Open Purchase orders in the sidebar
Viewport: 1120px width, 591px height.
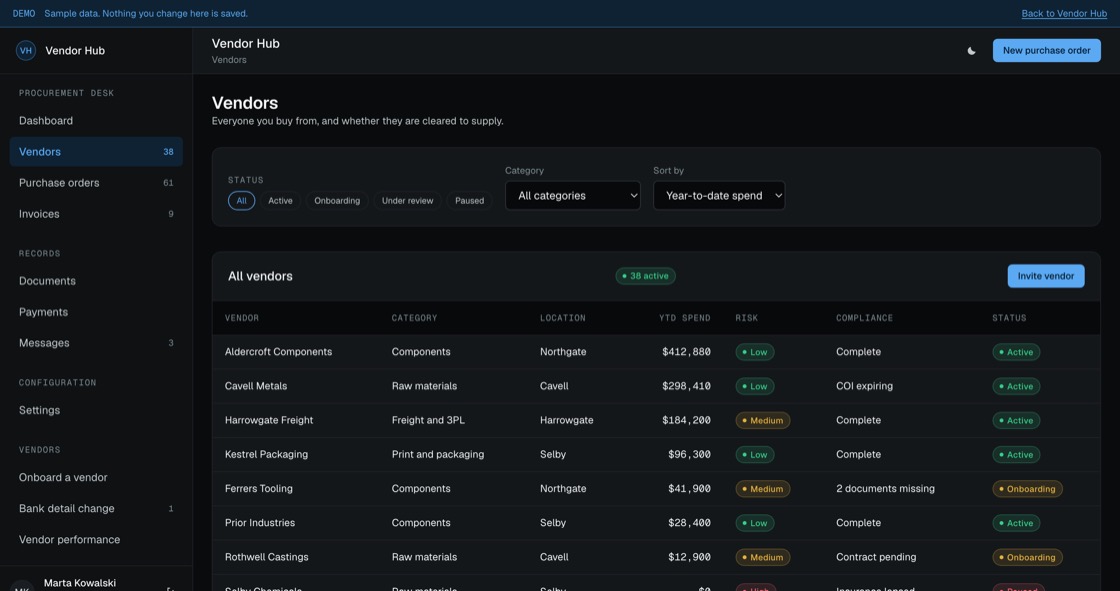coord(96,183)
